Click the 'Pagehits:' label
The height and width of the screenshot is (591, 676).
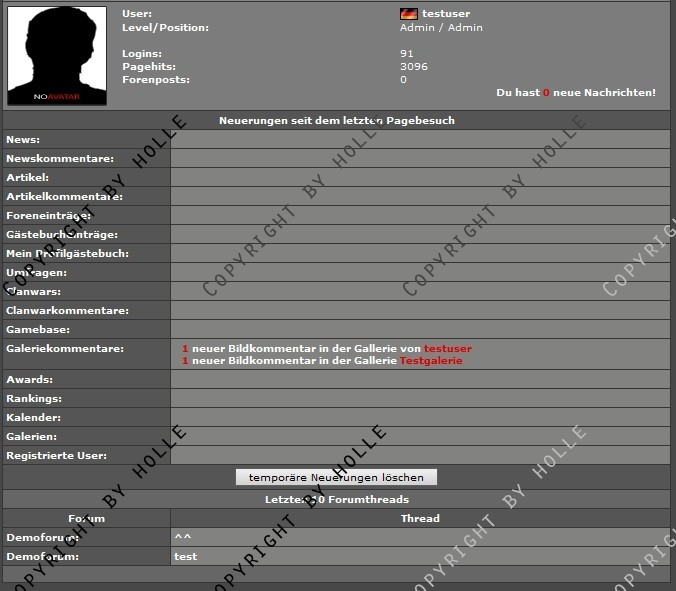(149, 66)
